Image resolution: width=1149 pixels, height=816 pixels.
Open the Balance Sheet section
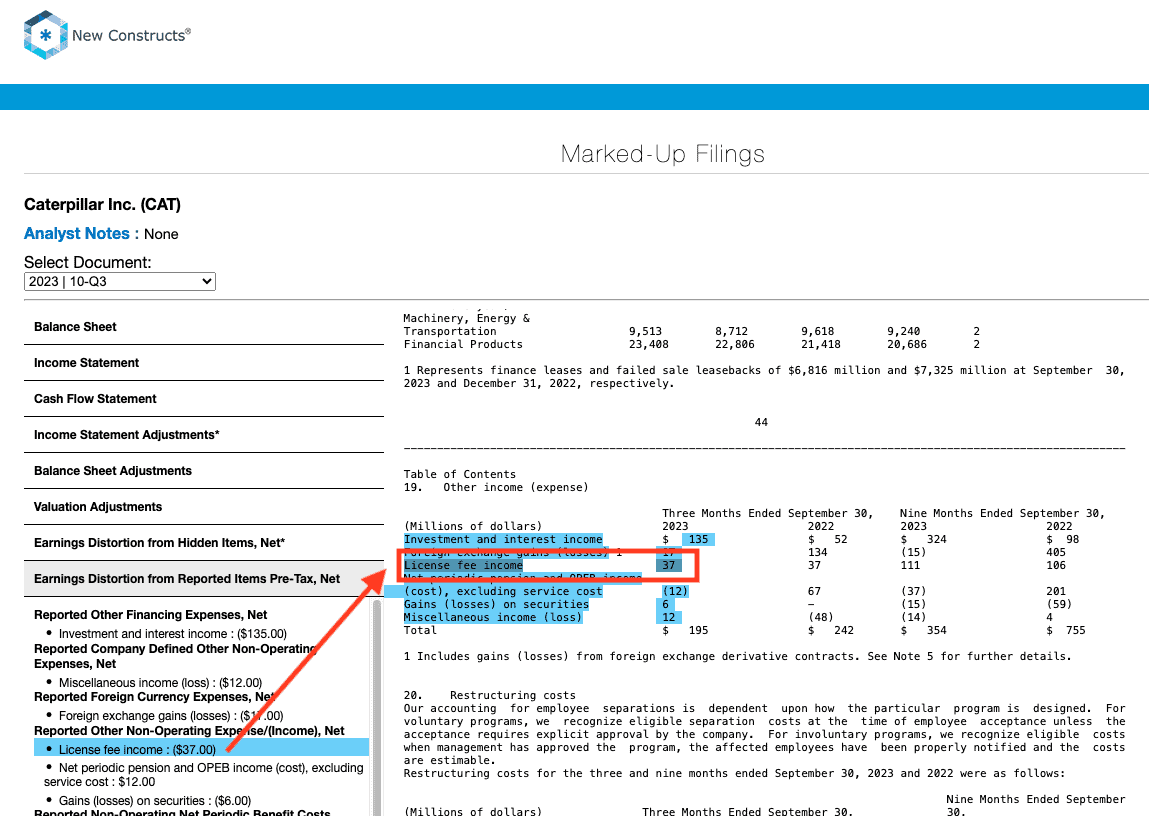204,327
